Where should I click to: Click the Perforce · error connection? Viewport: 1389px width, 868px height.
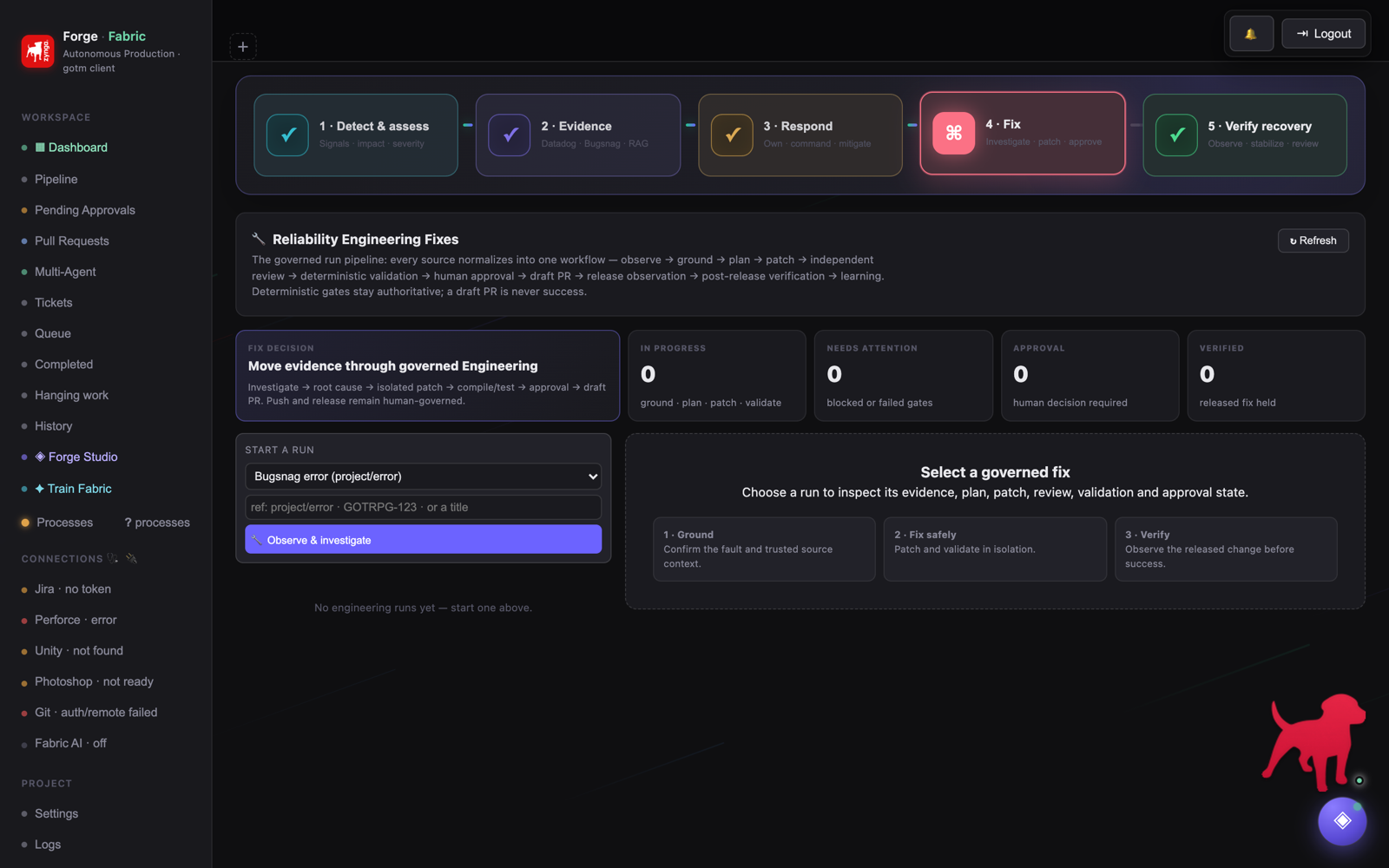[x=76, y=620]
